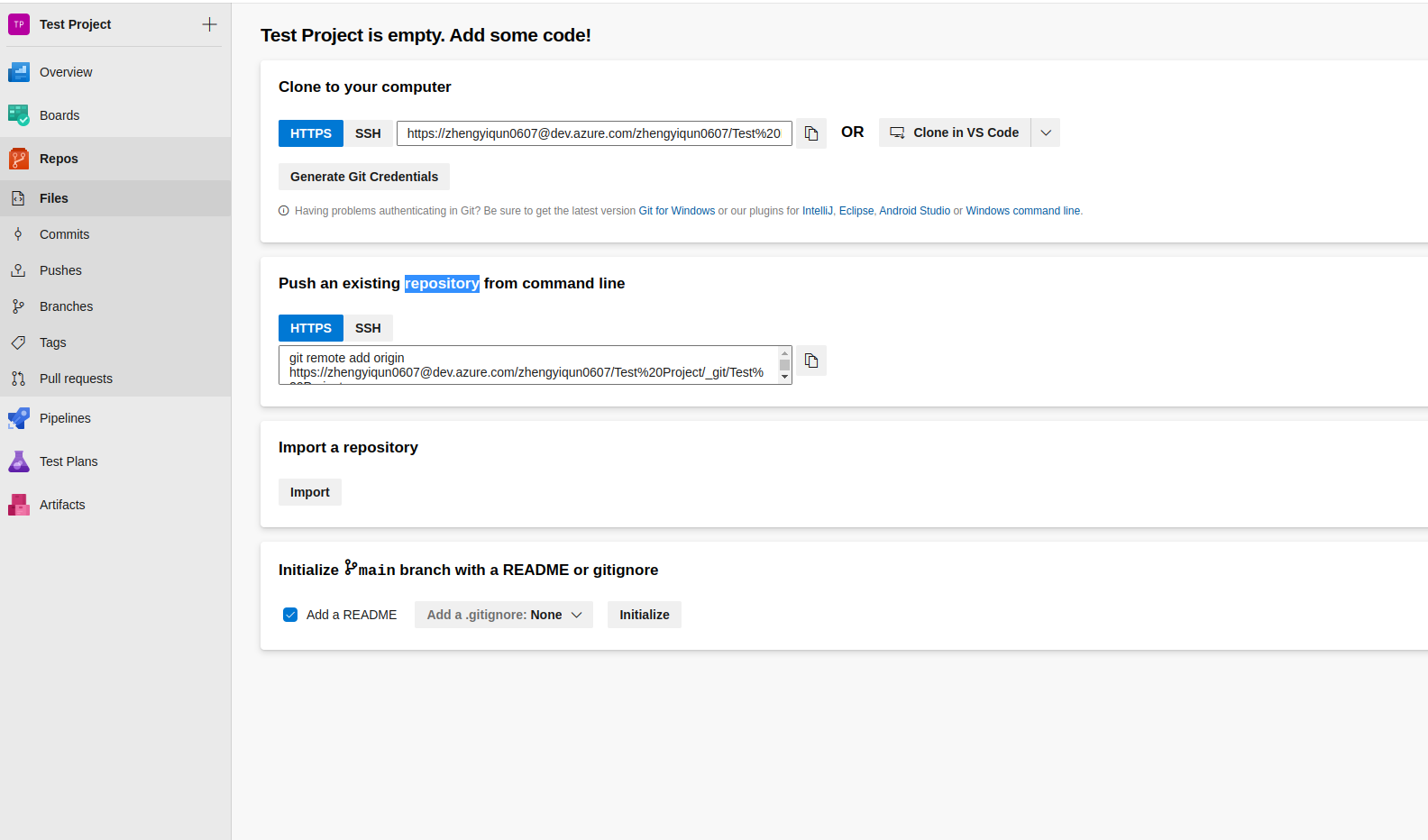Open the IntelliJ plugin link
This screenshot has height=840, width=1428.
coord(818,211)
